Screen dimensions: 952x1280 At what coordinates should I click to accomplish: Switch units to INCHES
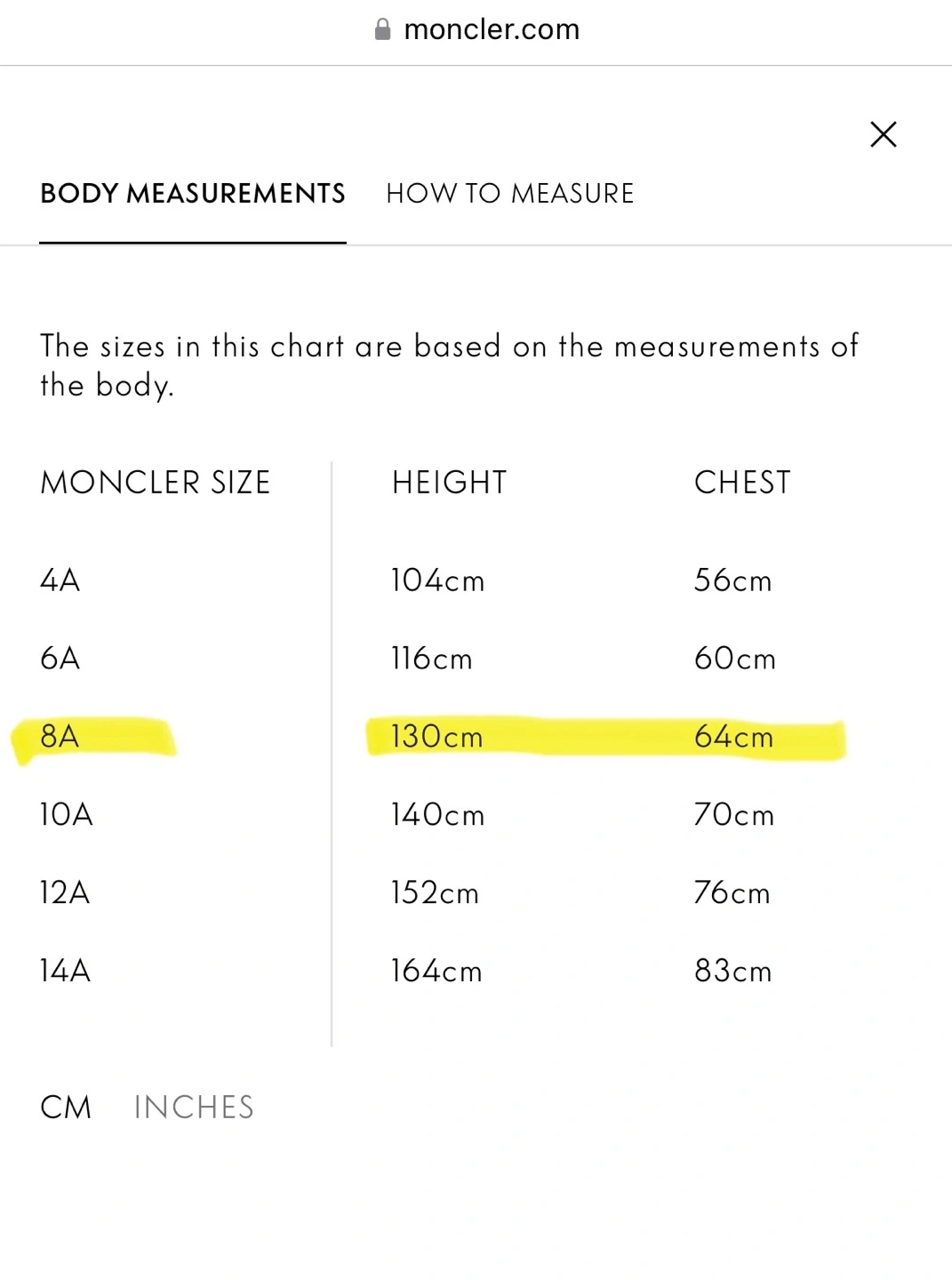[x=194, y=1107]
